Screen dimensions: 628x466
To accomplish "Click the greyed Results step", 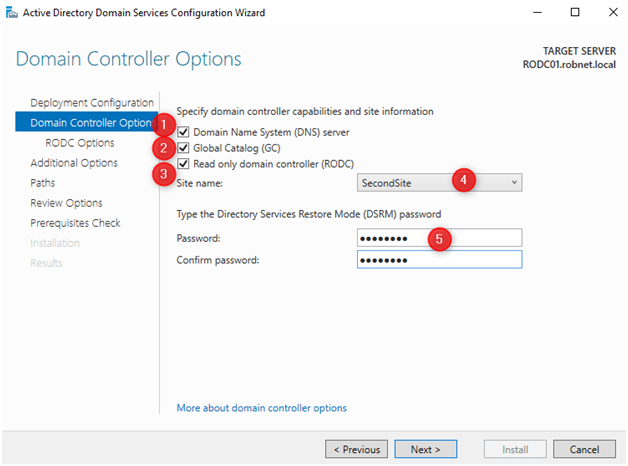I will tap(46, 263).
